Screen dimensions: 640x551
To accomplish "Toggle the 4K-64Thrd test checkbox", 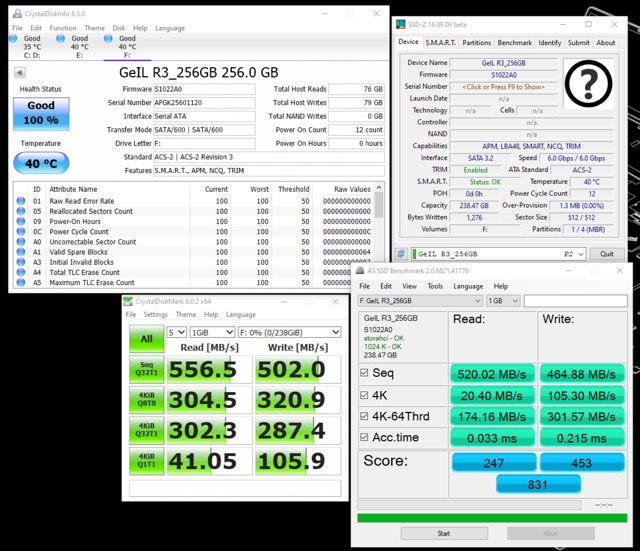I will [x=365, y=416].
